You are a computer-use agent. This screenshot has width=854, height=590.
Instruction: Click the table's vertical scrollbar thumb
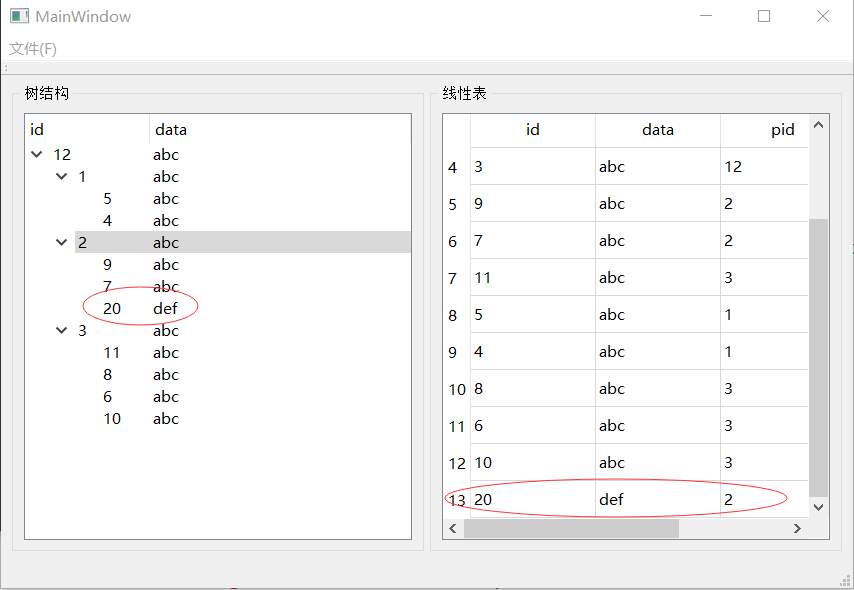(x=819, y=358)
